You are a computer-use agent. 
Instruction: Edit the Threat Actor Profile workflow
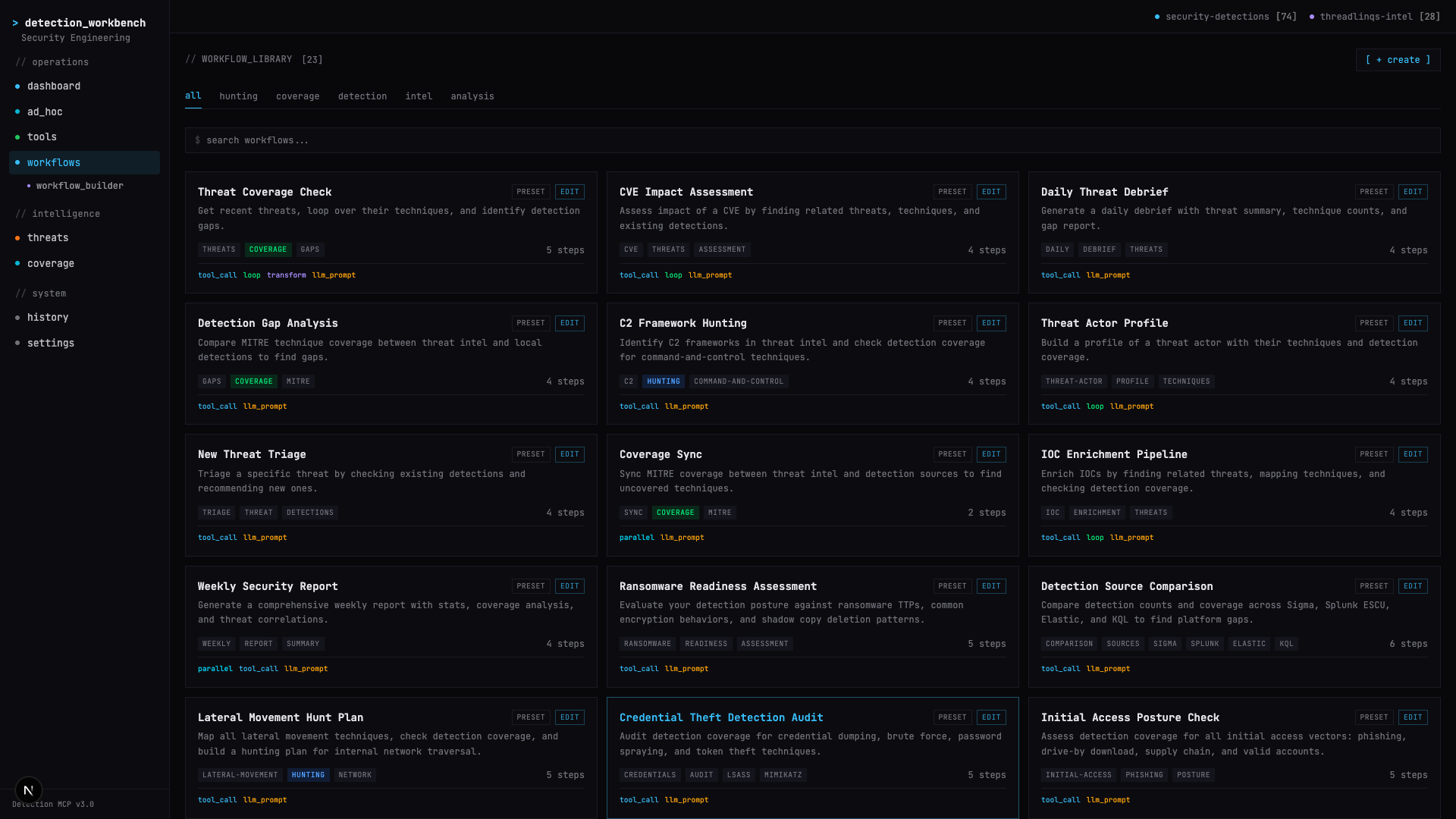pos(1413,323)
